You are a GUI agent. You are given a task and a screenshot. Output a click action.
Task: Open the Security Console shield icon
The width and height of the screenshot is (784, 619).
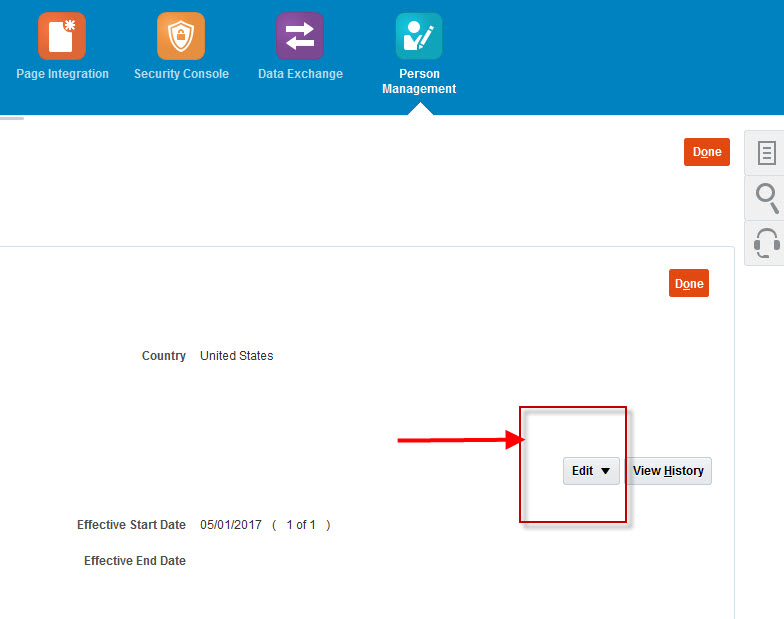[x=181, y=36]
